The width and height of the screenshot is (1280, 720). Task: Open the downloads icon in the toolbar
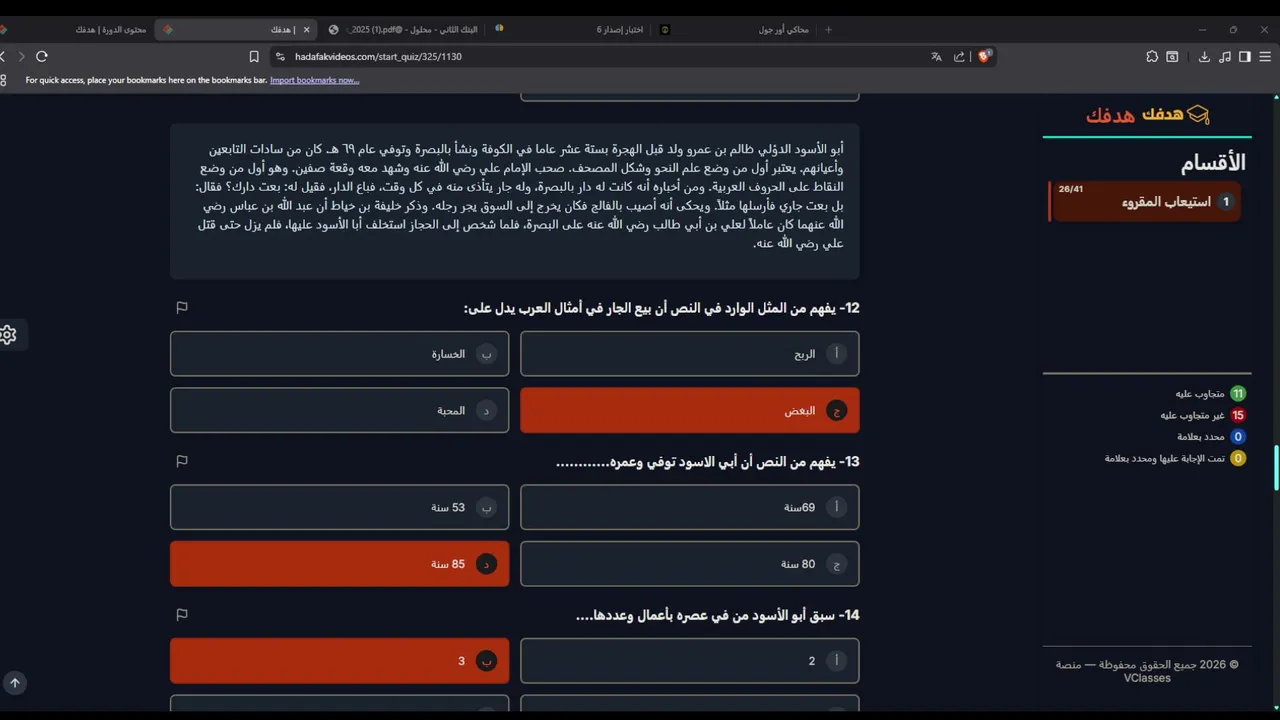point(1204,57)
